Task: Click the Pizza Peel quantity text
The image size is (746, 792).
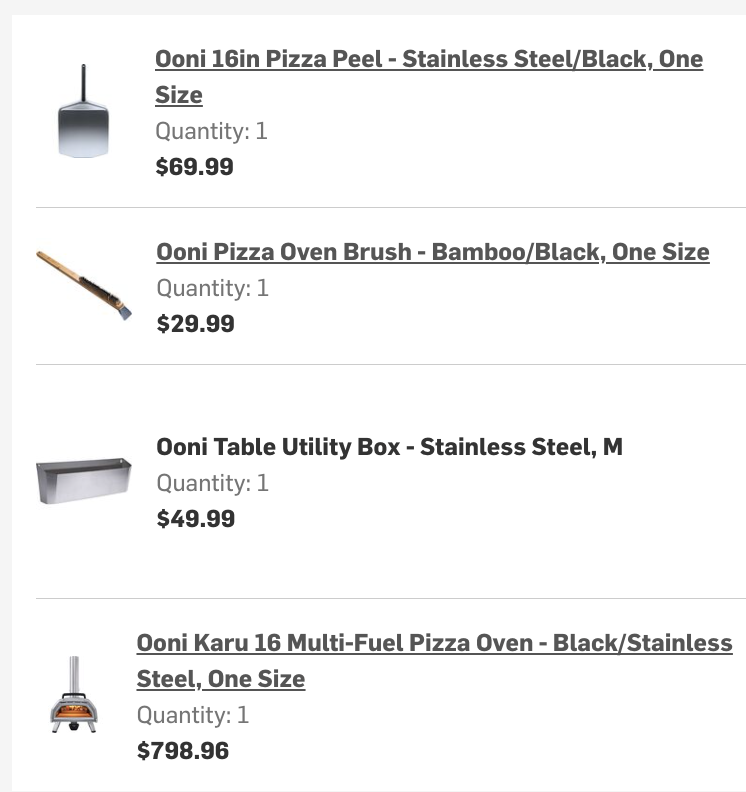Action: coord(211,131)
